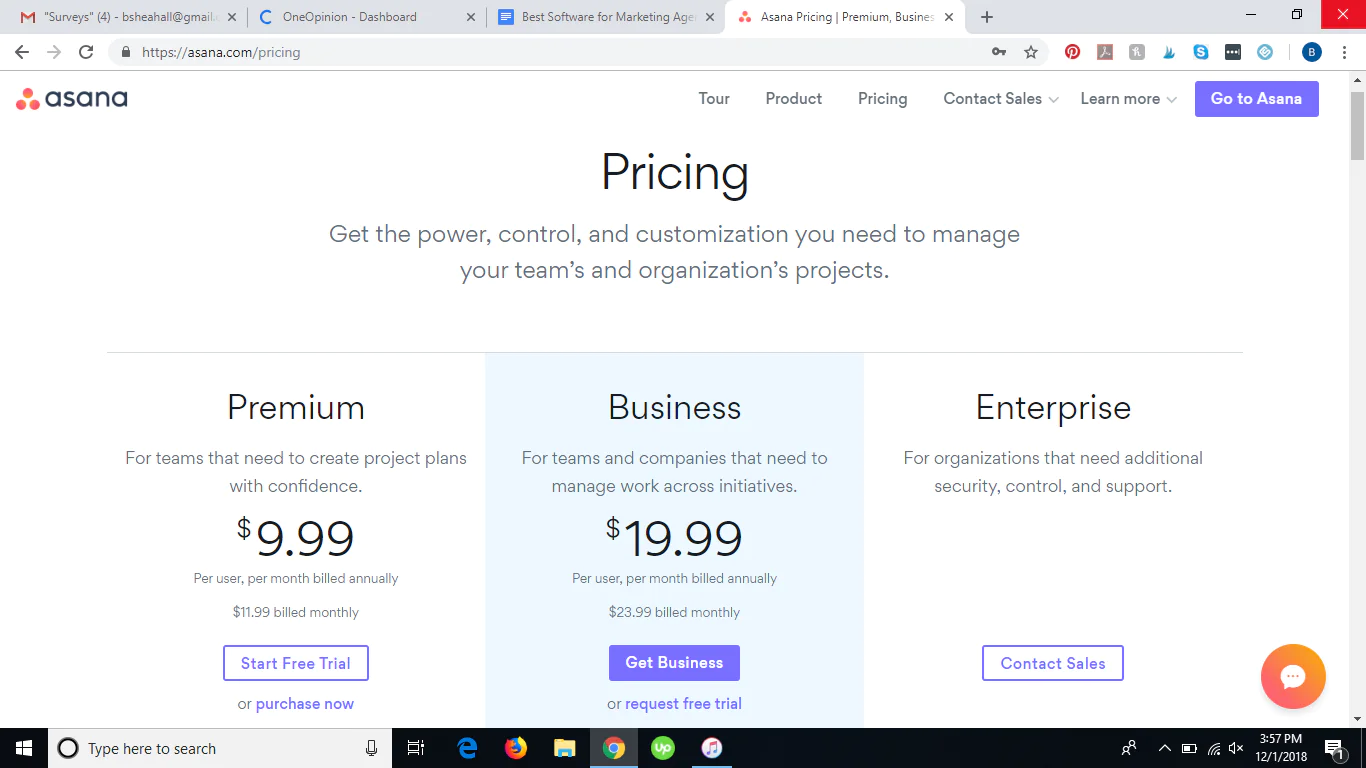Screen dimensions: 1366x768
Task: Show hidden system tray icons chevron
Action: tap(1164, 748)
